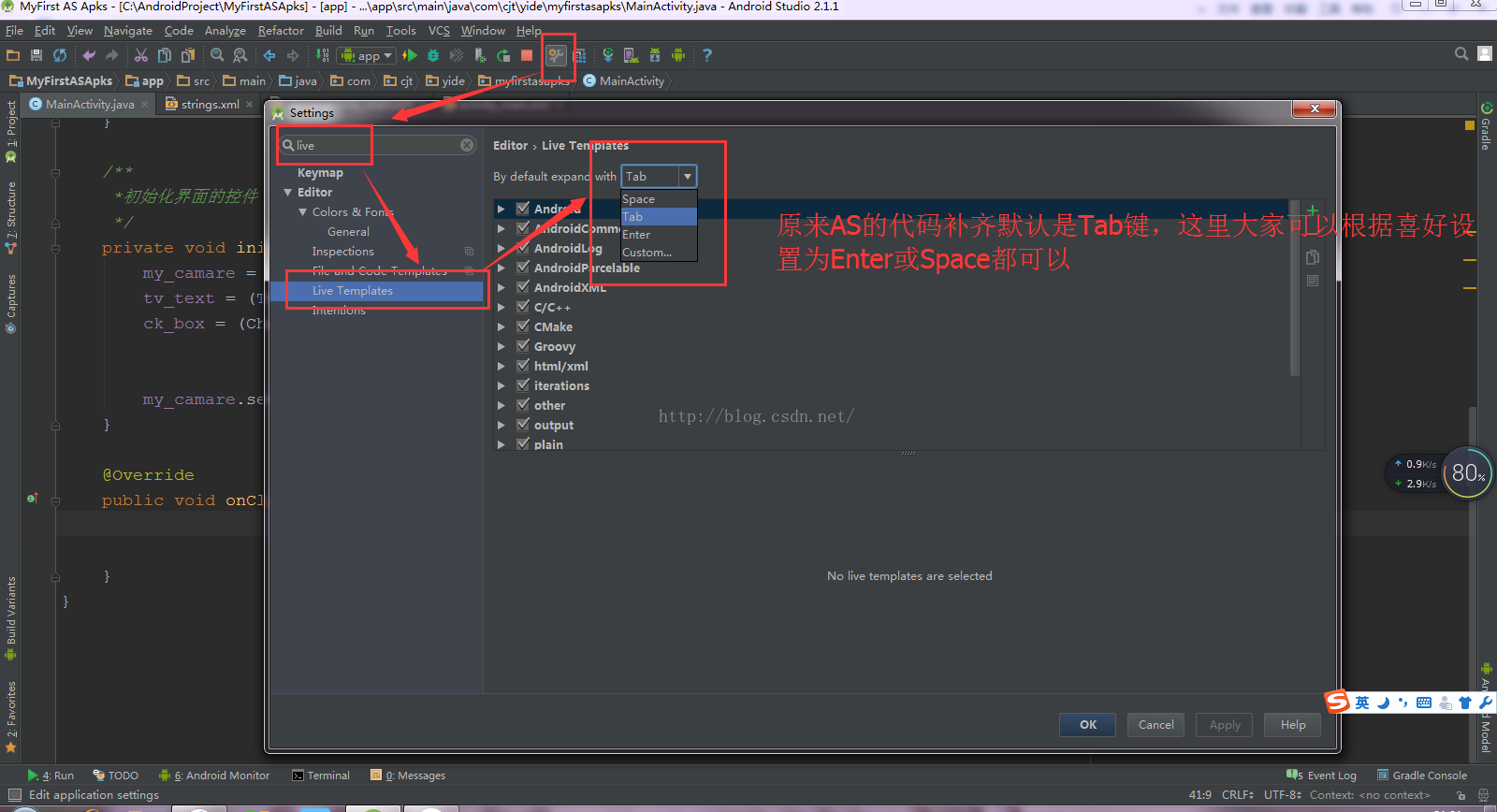Click the Android Device Monitor icon
Image resolution: width=1497 pixels, height=812 pixels.
(678, 55)
